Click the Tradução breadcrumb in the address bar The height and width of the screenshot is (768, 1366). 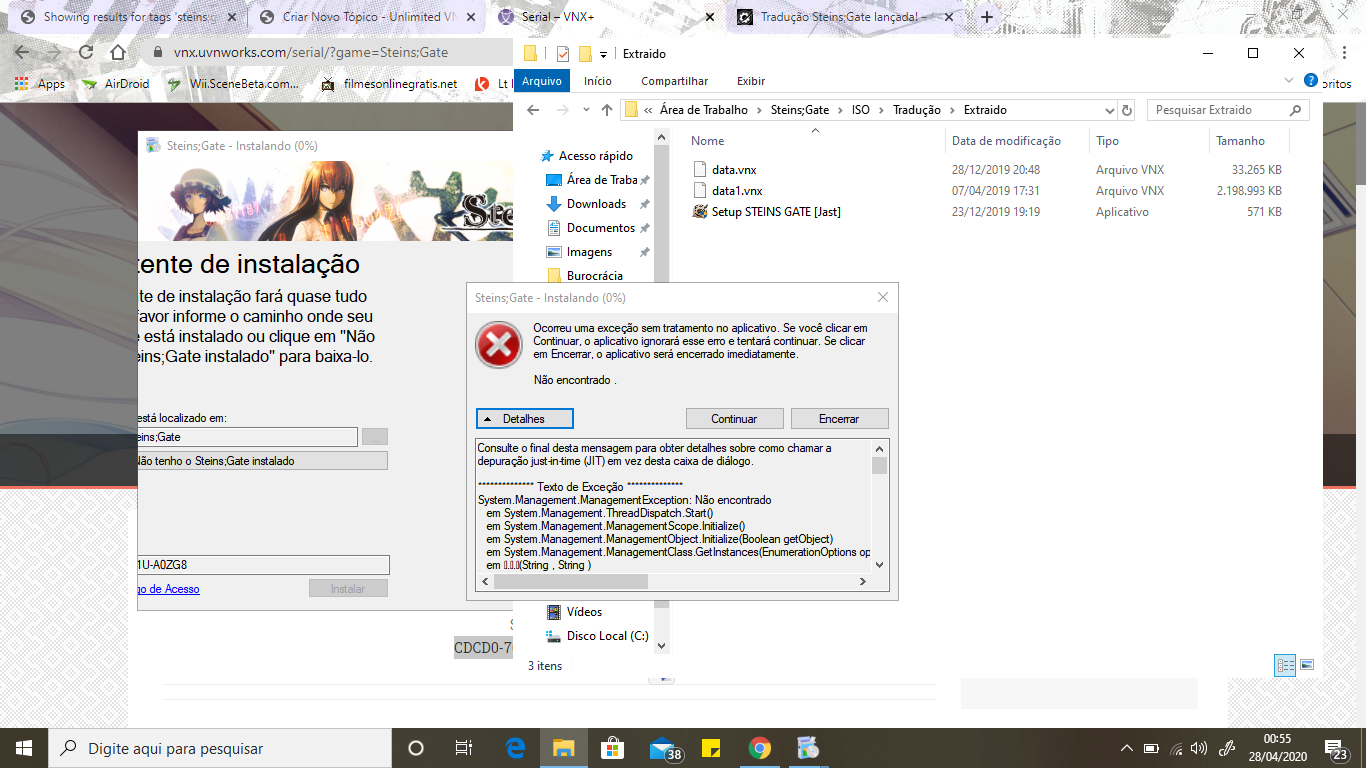(916, 110)
